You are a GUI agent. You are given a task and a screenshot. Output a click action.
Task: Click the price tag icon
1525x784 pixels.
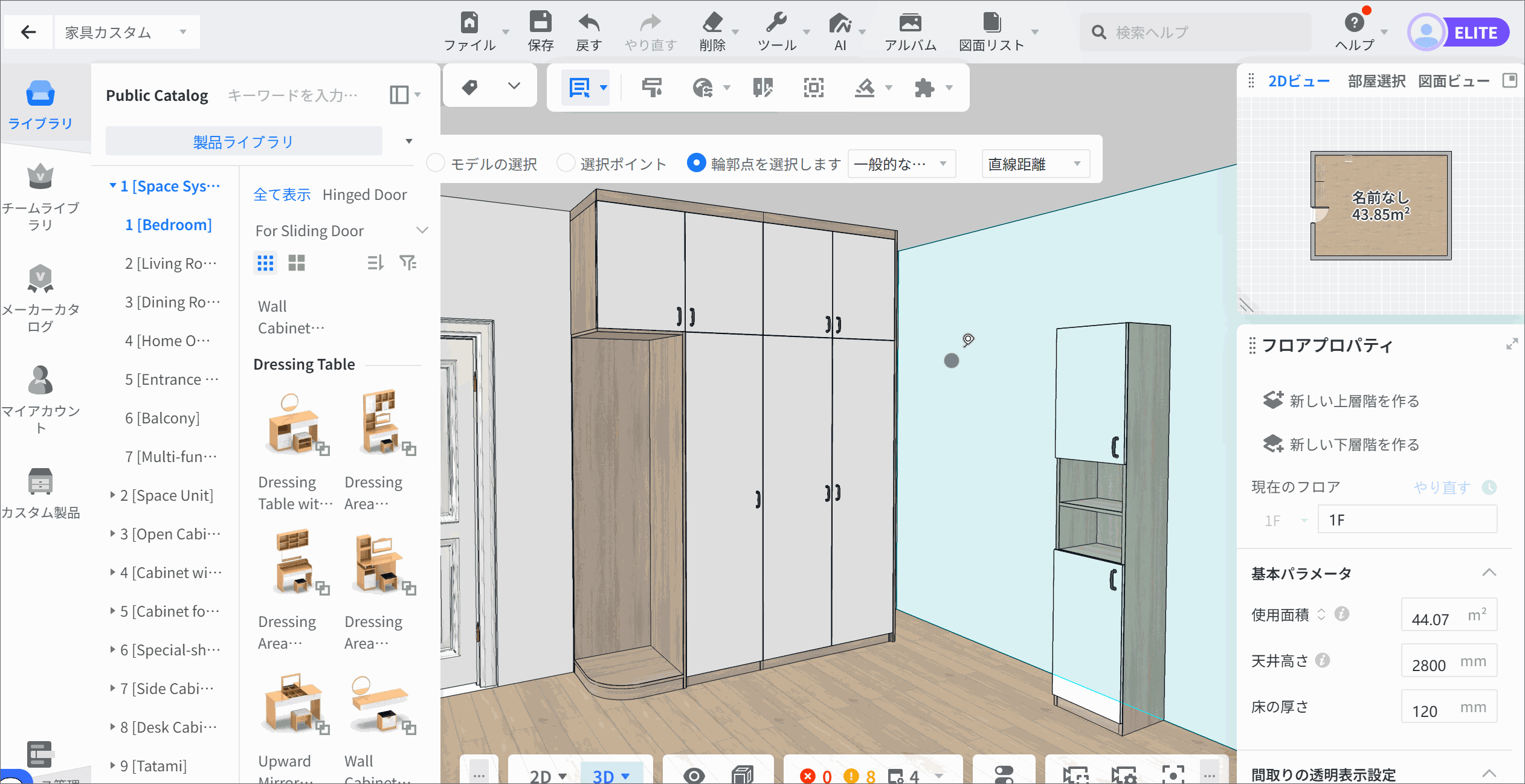point(469,88)
